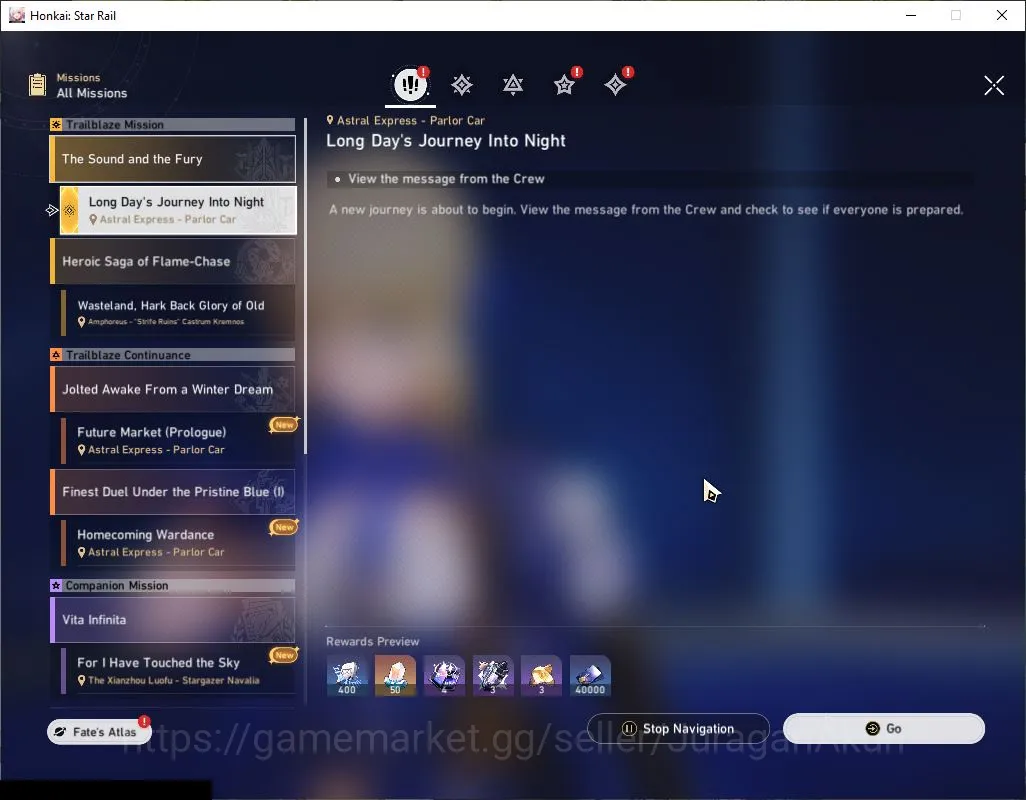Click the mission list scrollbar
This screenshot has height=800, width=1026.
click(306, 286)
